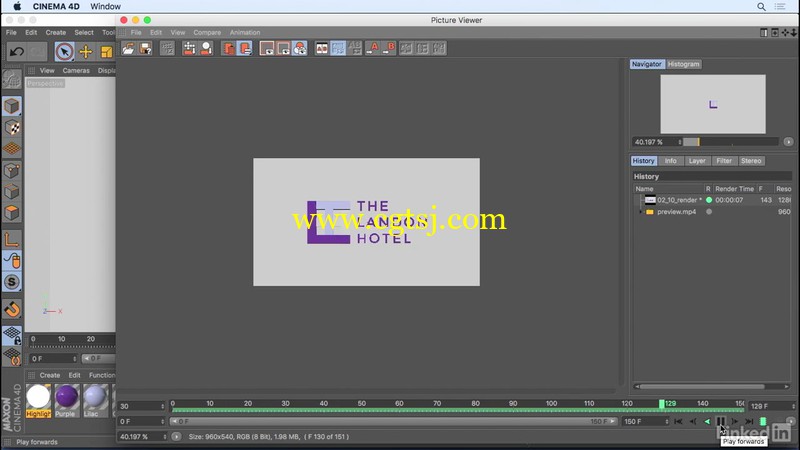This screenshot has width=800, height=450.
Task: Open the Filter tab
Action: pos(724,161)
